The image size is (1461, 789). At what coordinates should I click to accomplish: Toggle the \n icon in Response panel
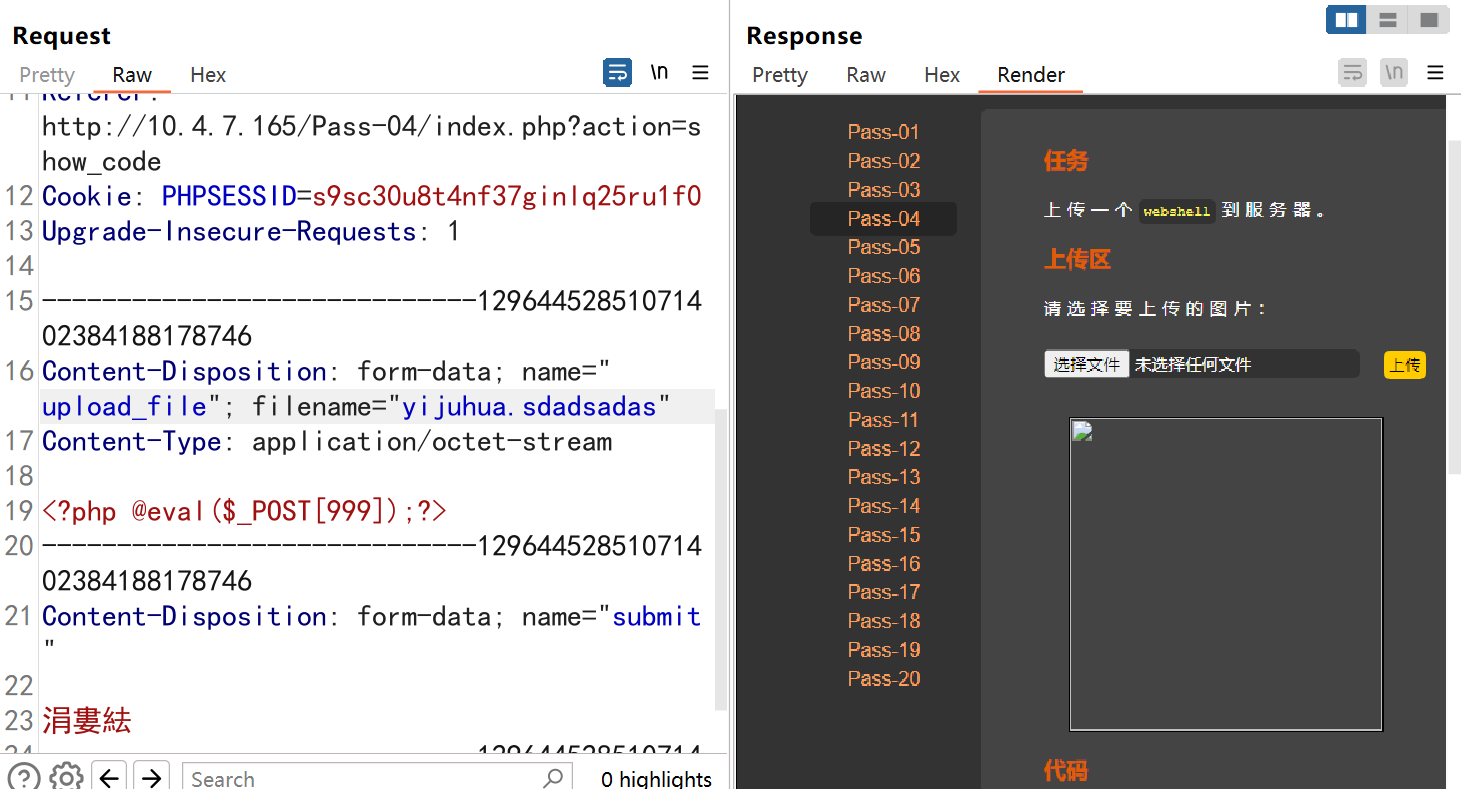1394,73
